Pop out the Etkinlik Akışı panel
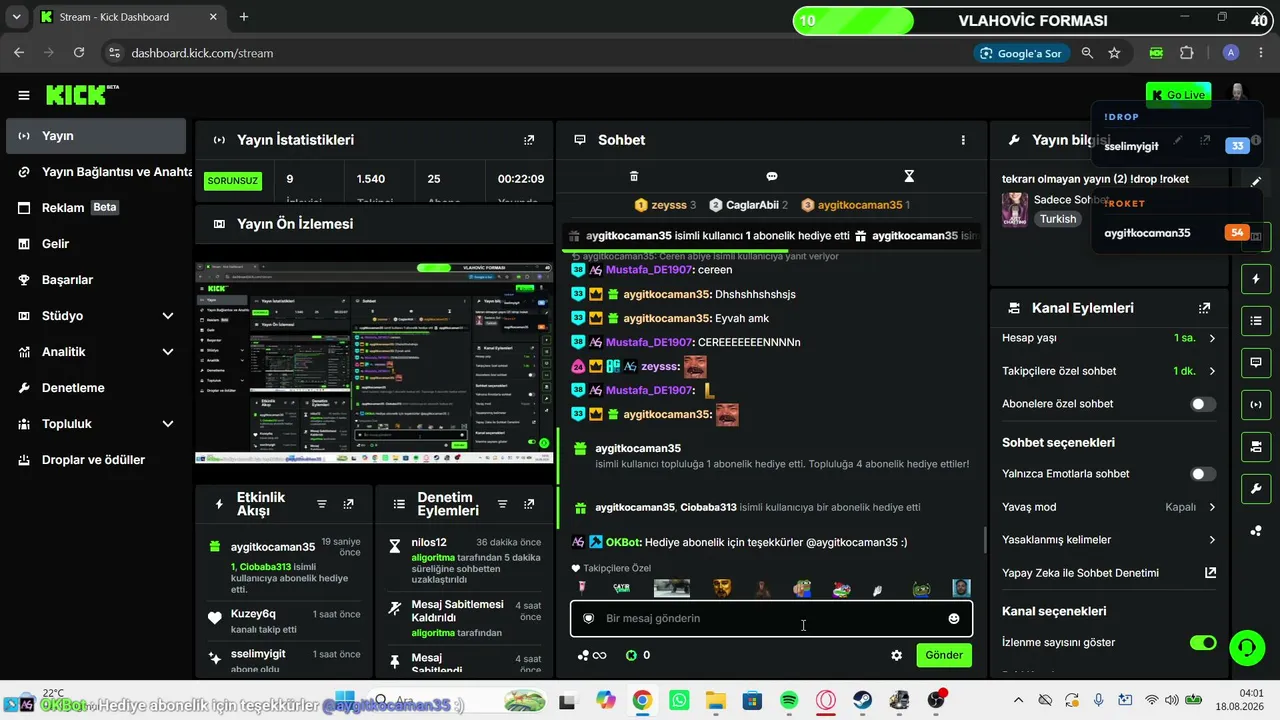 pos(348,504)
